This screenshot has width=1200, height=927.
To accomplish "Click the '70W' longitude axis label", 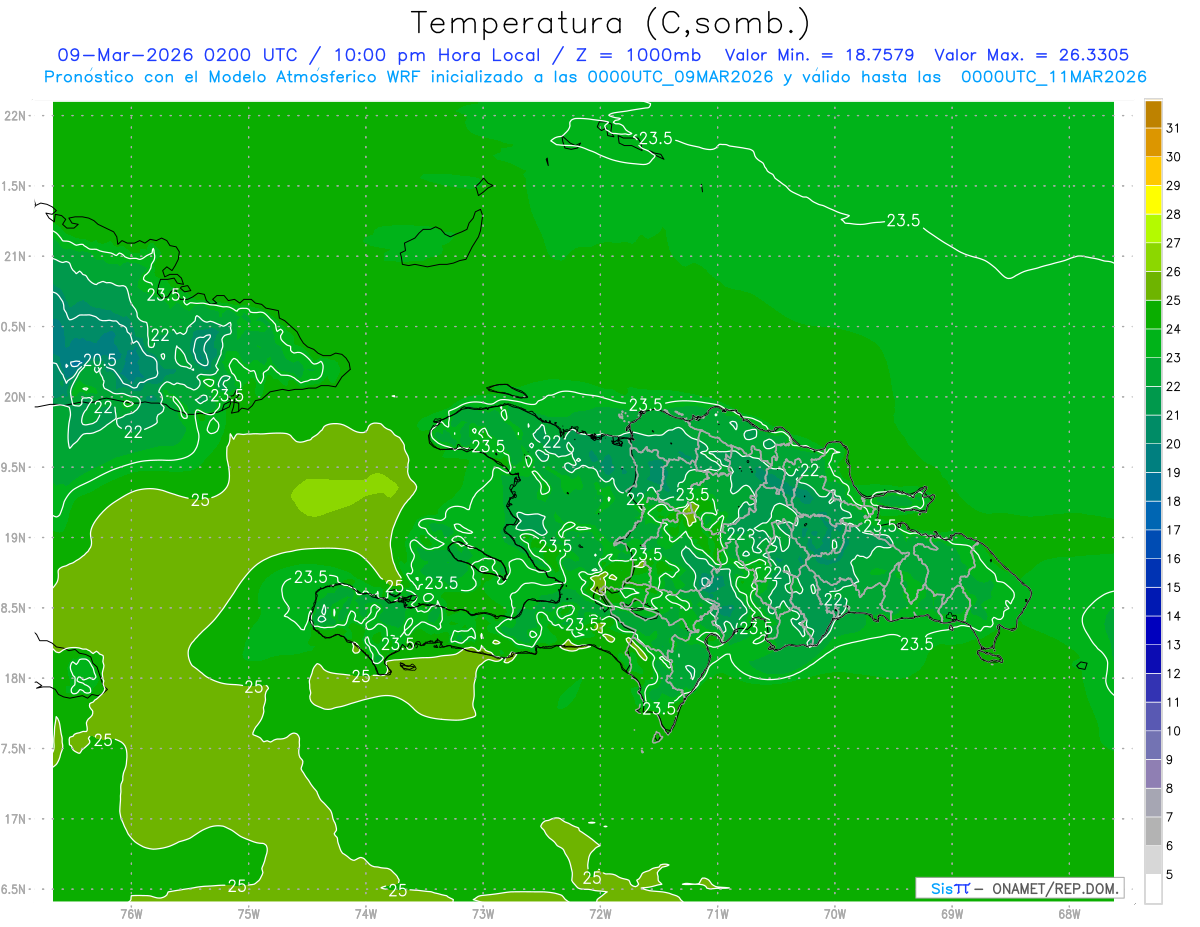I will [834, 913].
